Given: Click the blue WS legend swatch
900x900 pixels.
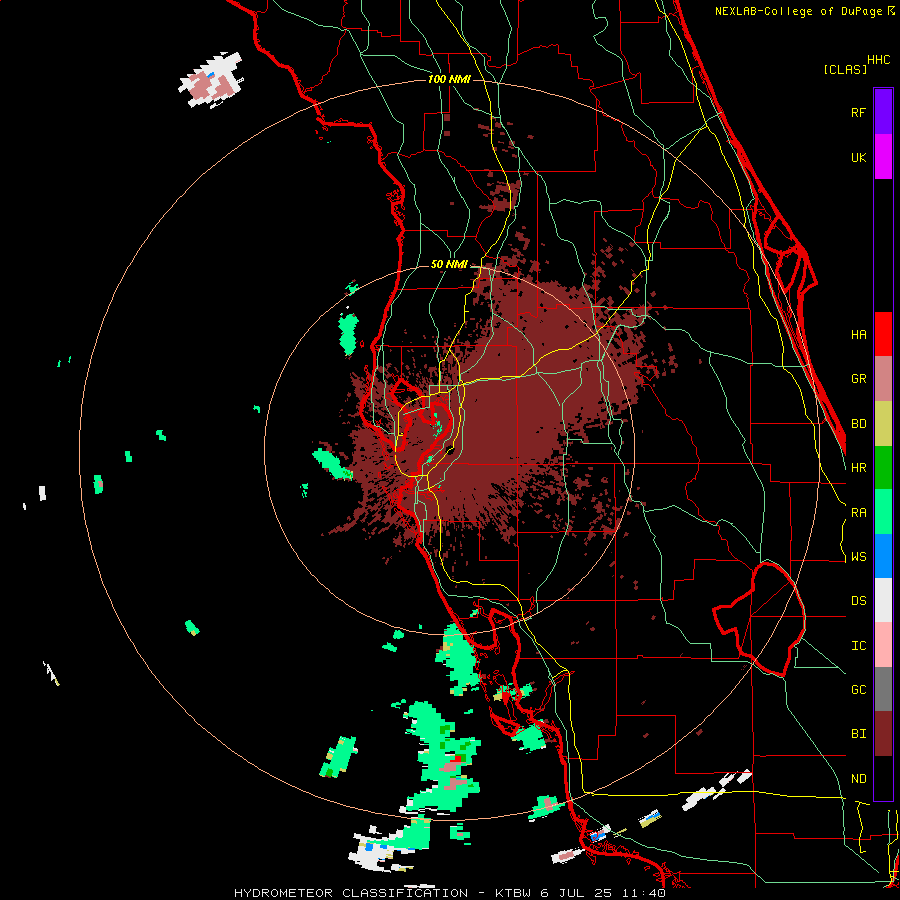Looking at the screenshot, I should (883, 556).
